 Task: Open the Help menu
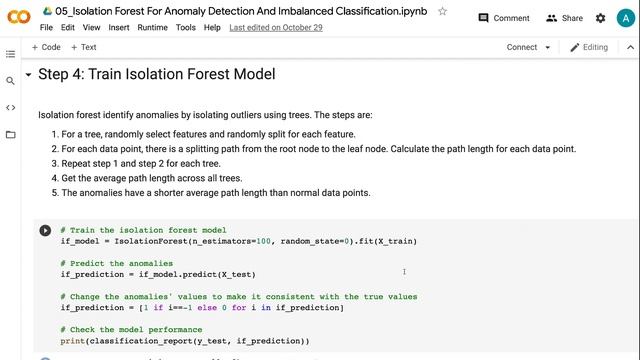pyautogui.click(x=212, y=27)
